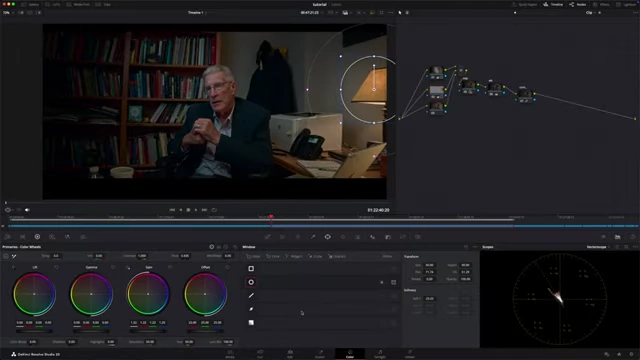
Task: Open the Key palette icon
Action: tap(388, 237)
